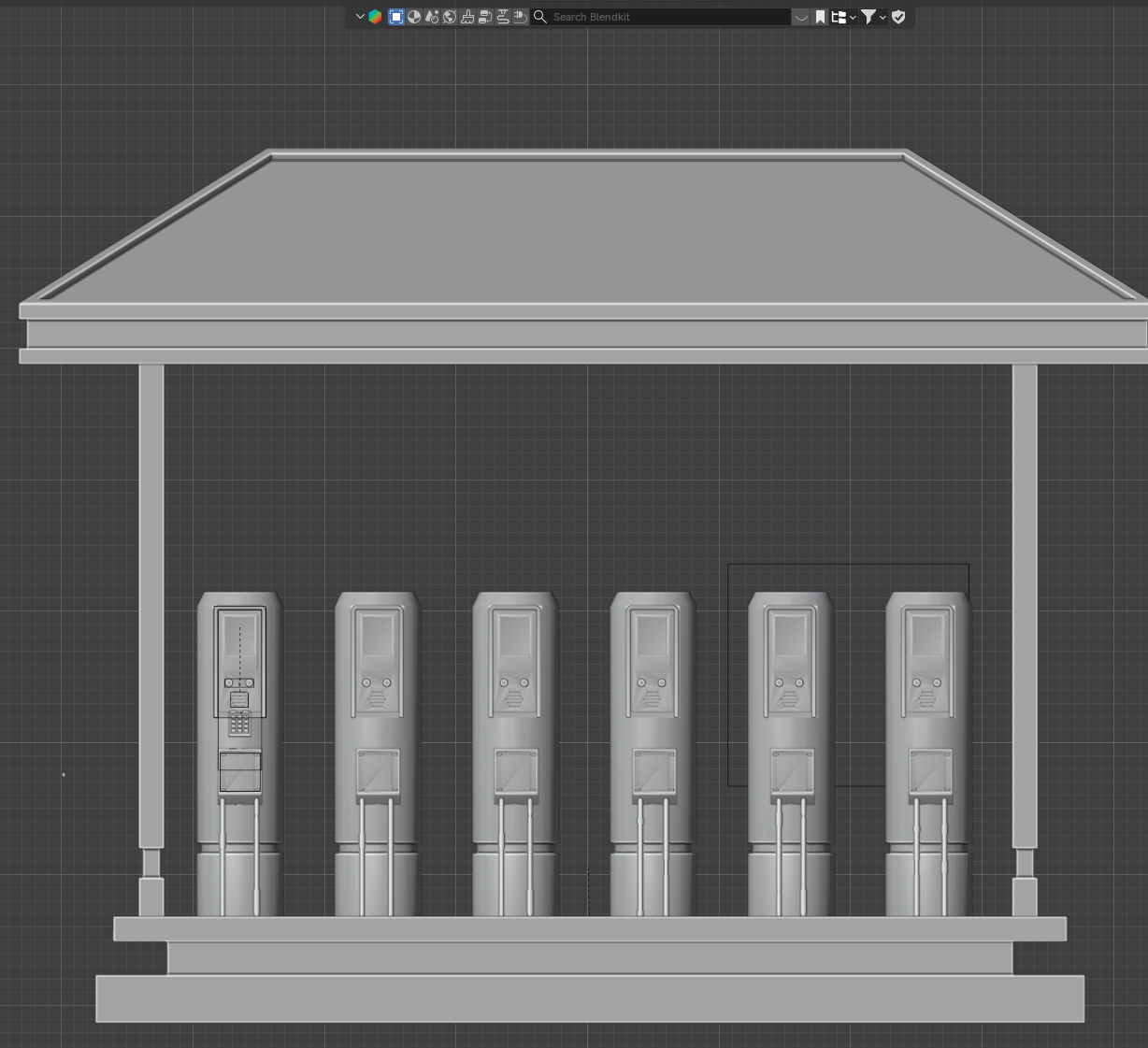Expand the filter dropdown chevron

click(883, 17)
